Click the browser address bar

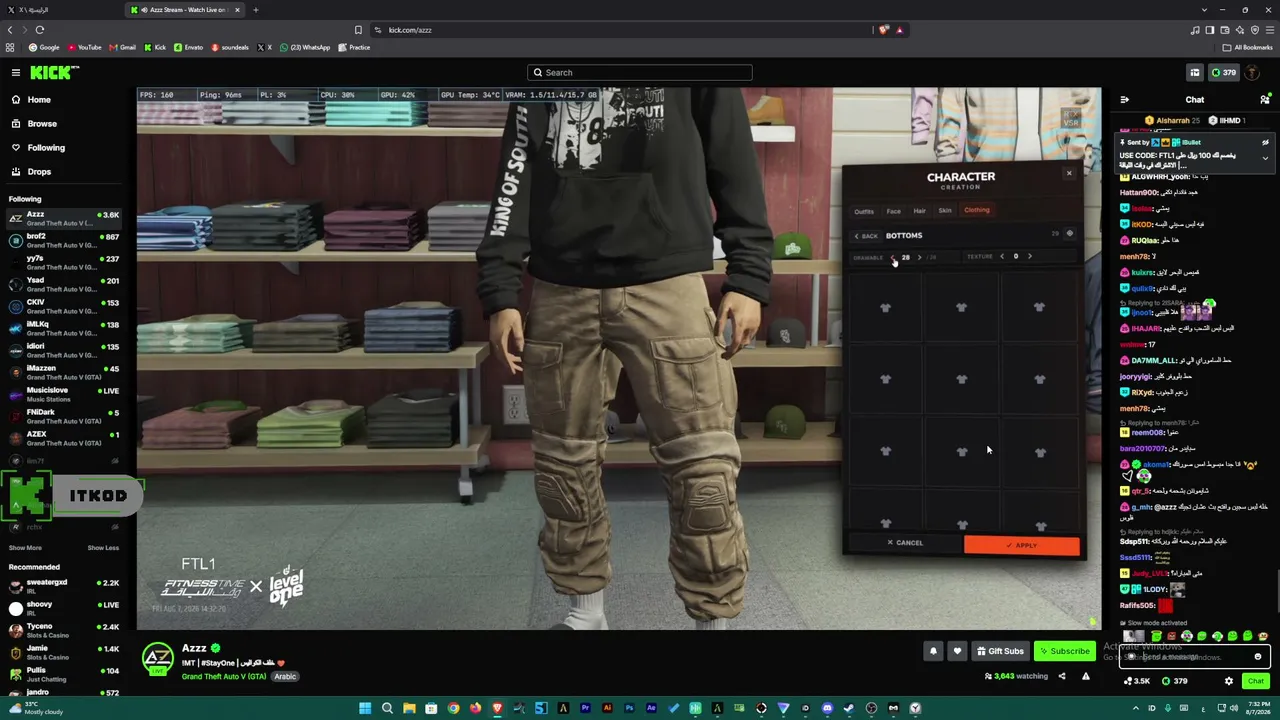click(620, 30)
